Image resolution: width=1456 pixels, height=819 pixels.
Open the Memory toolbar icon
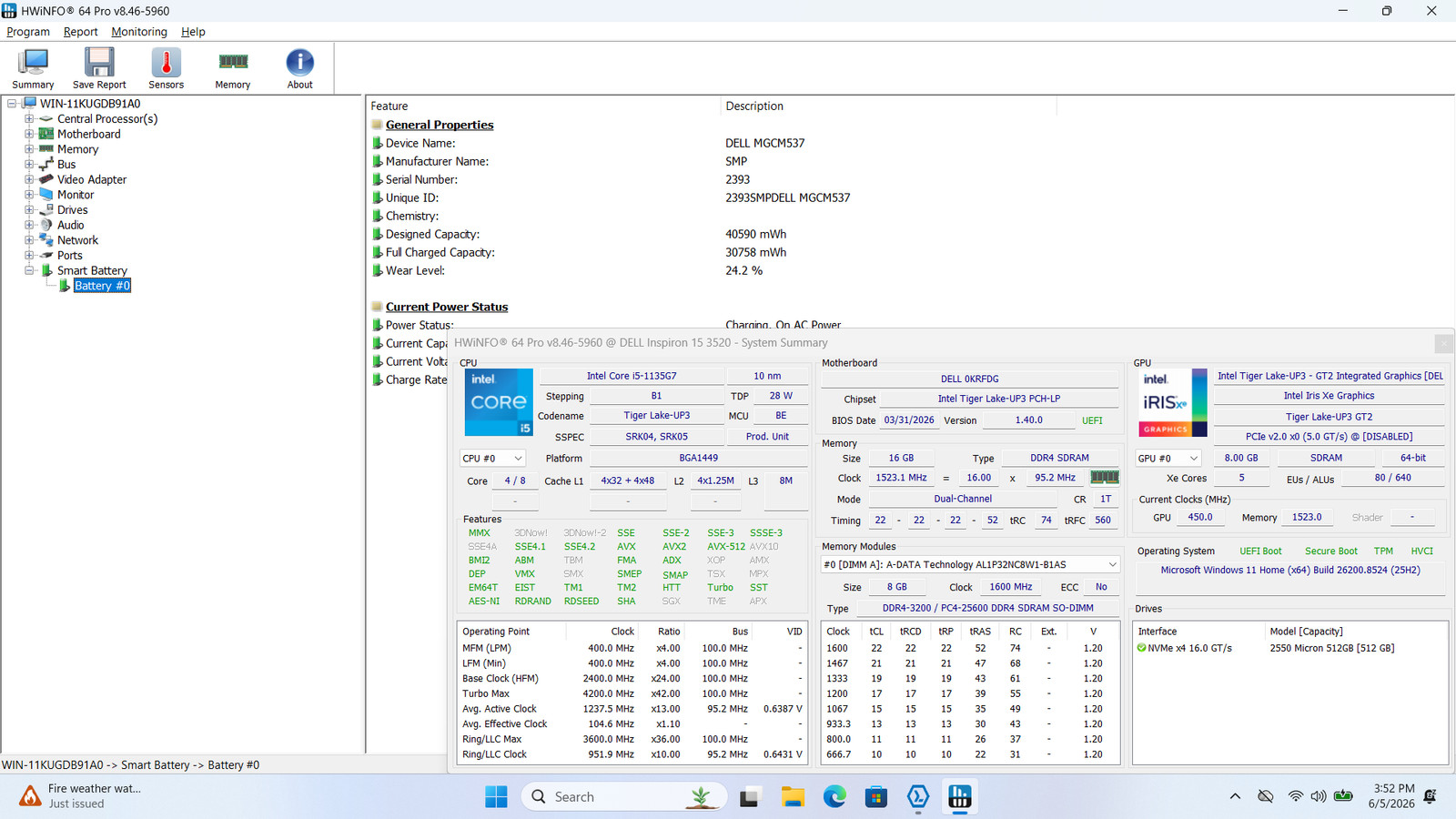(233, 68)
